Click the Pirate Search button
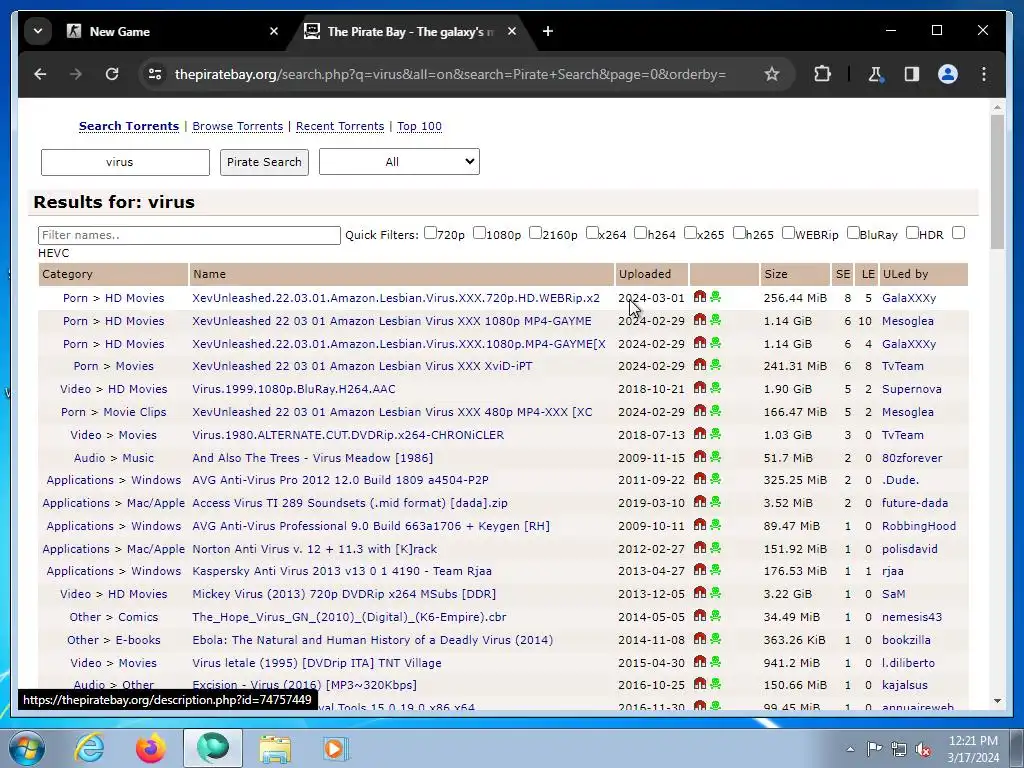 tap(264, 162)
